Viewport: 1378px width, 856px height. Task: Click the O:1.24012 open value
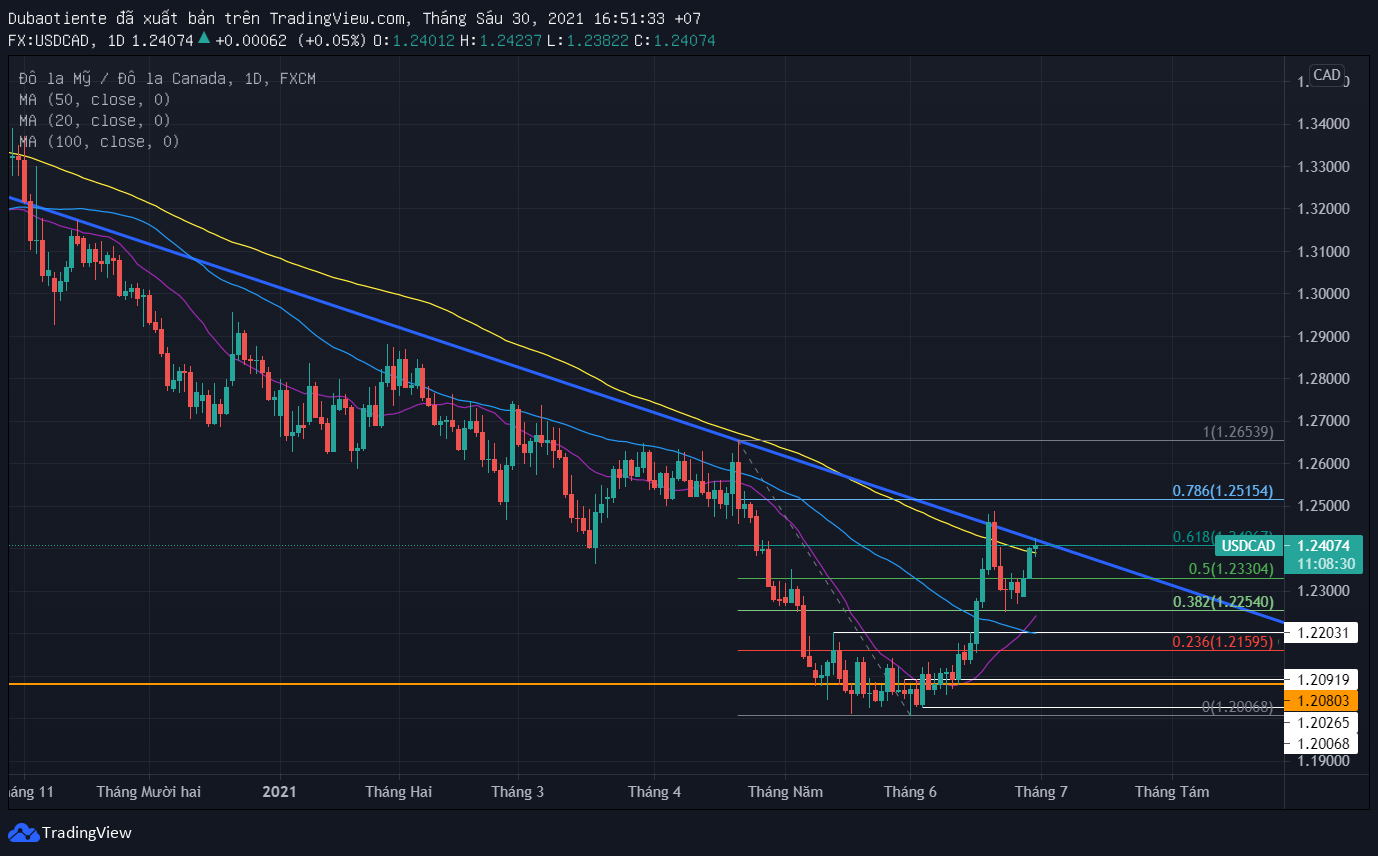pyautogui.click(x=414, y=40)
